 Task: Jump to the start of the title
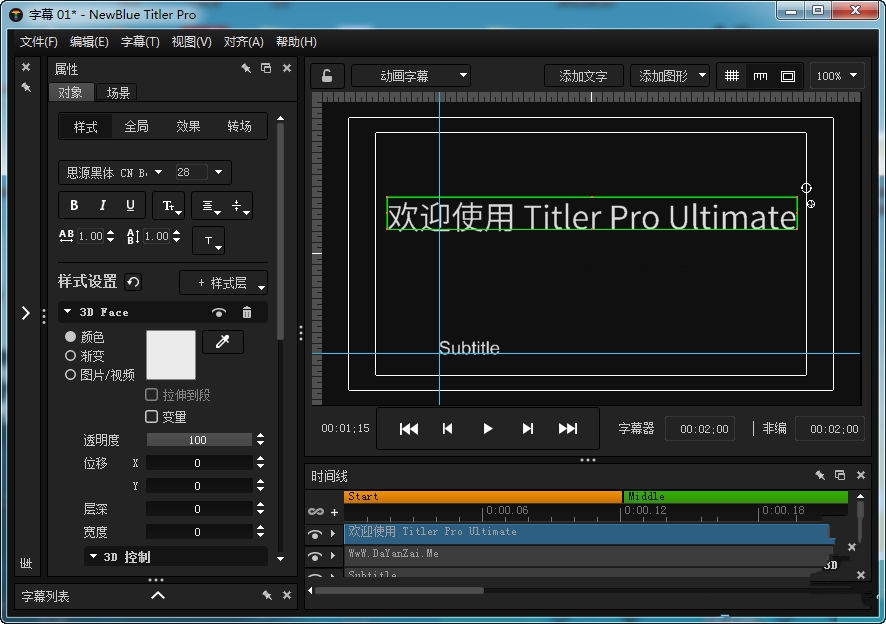click(409, 428)
